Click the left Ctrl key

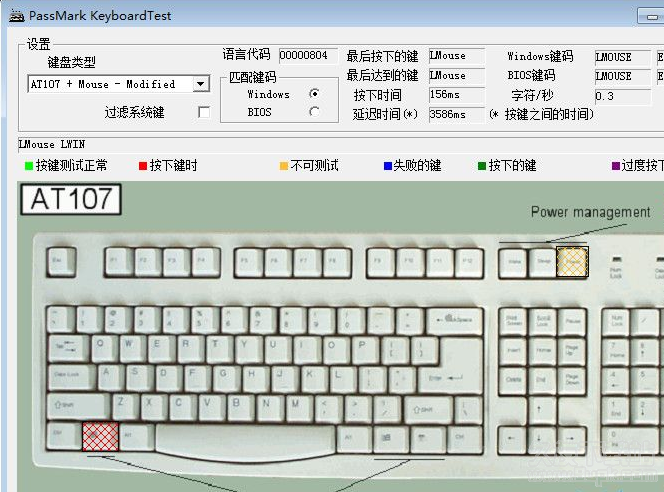tap(64, 436)
